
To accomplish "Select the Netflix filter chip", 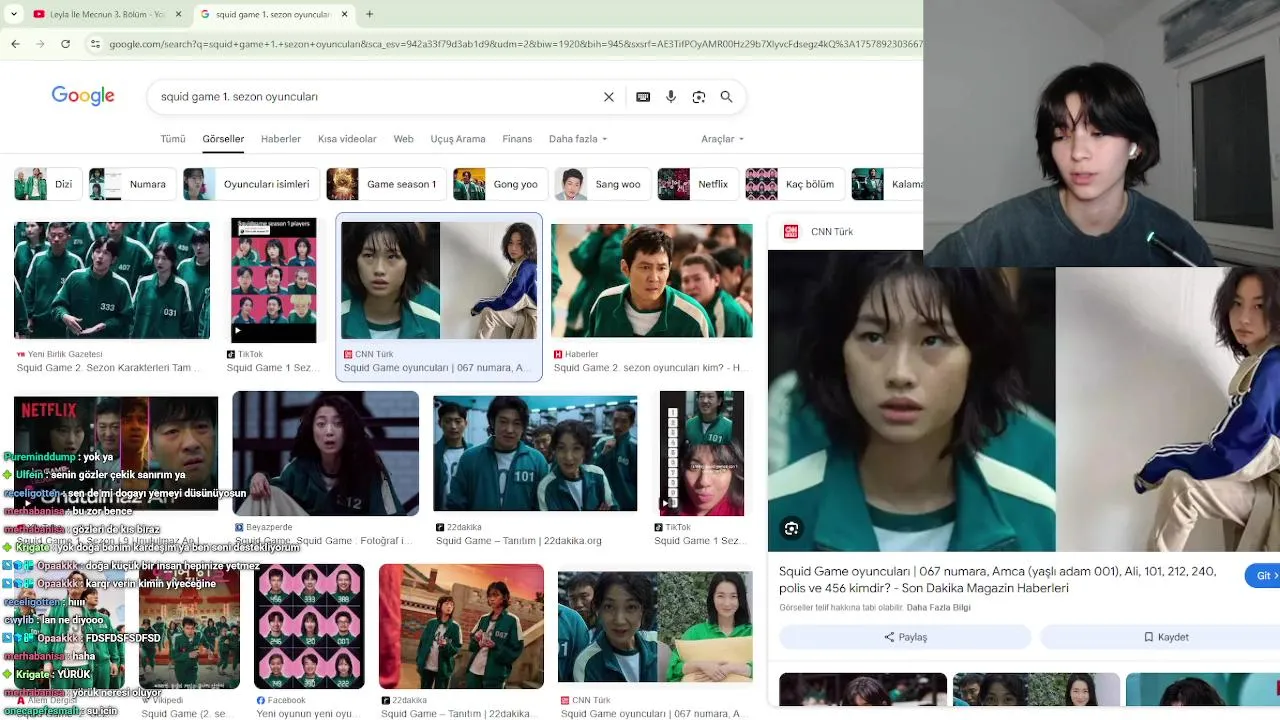I will coord(697,184).
